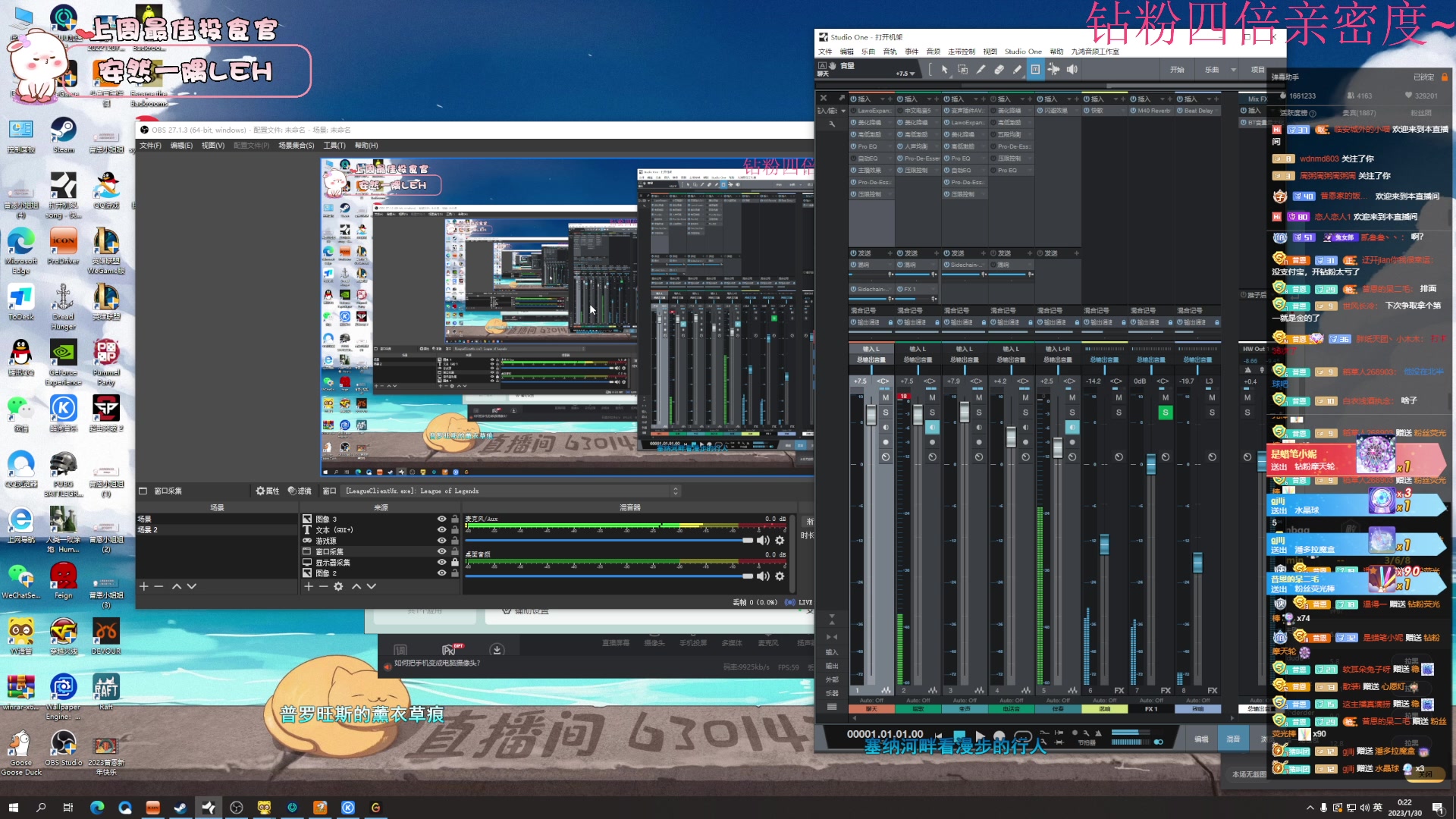Select the Eraser tool in Studio One

999,69
